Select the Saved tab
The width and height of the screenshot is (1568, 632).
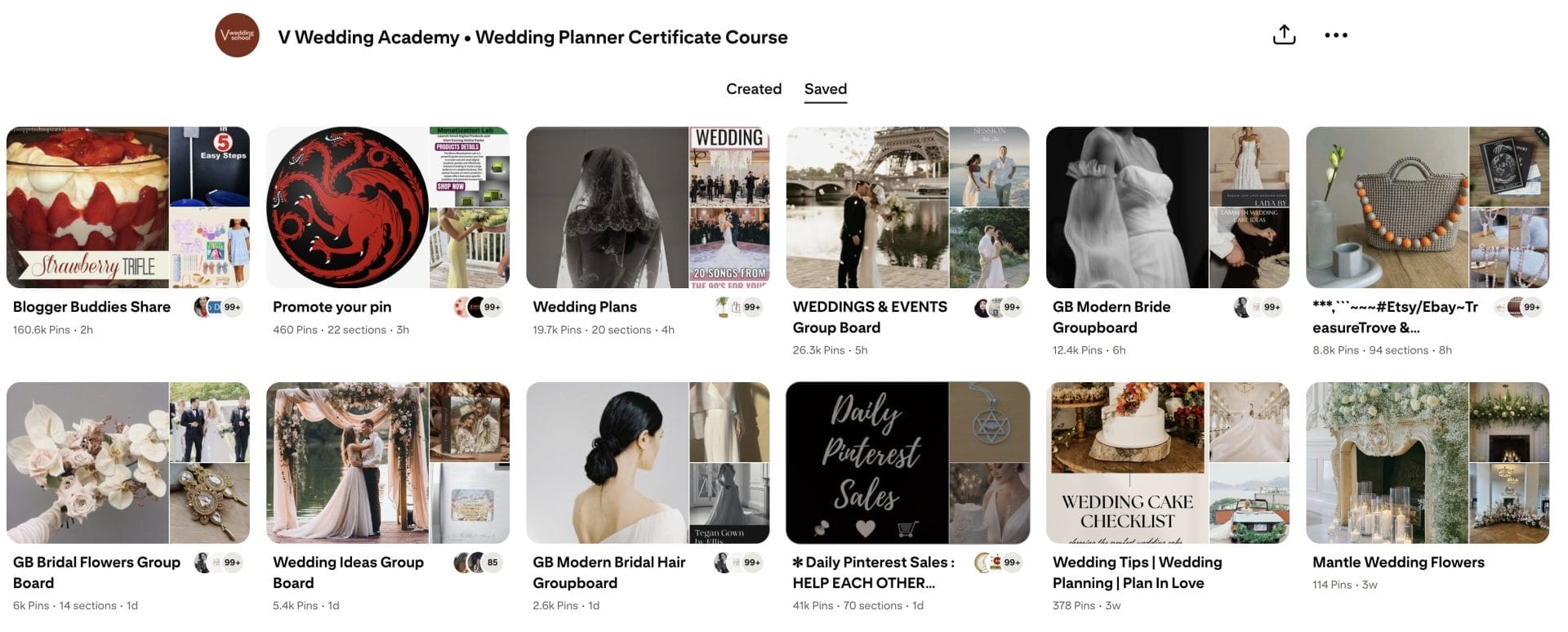825,89
